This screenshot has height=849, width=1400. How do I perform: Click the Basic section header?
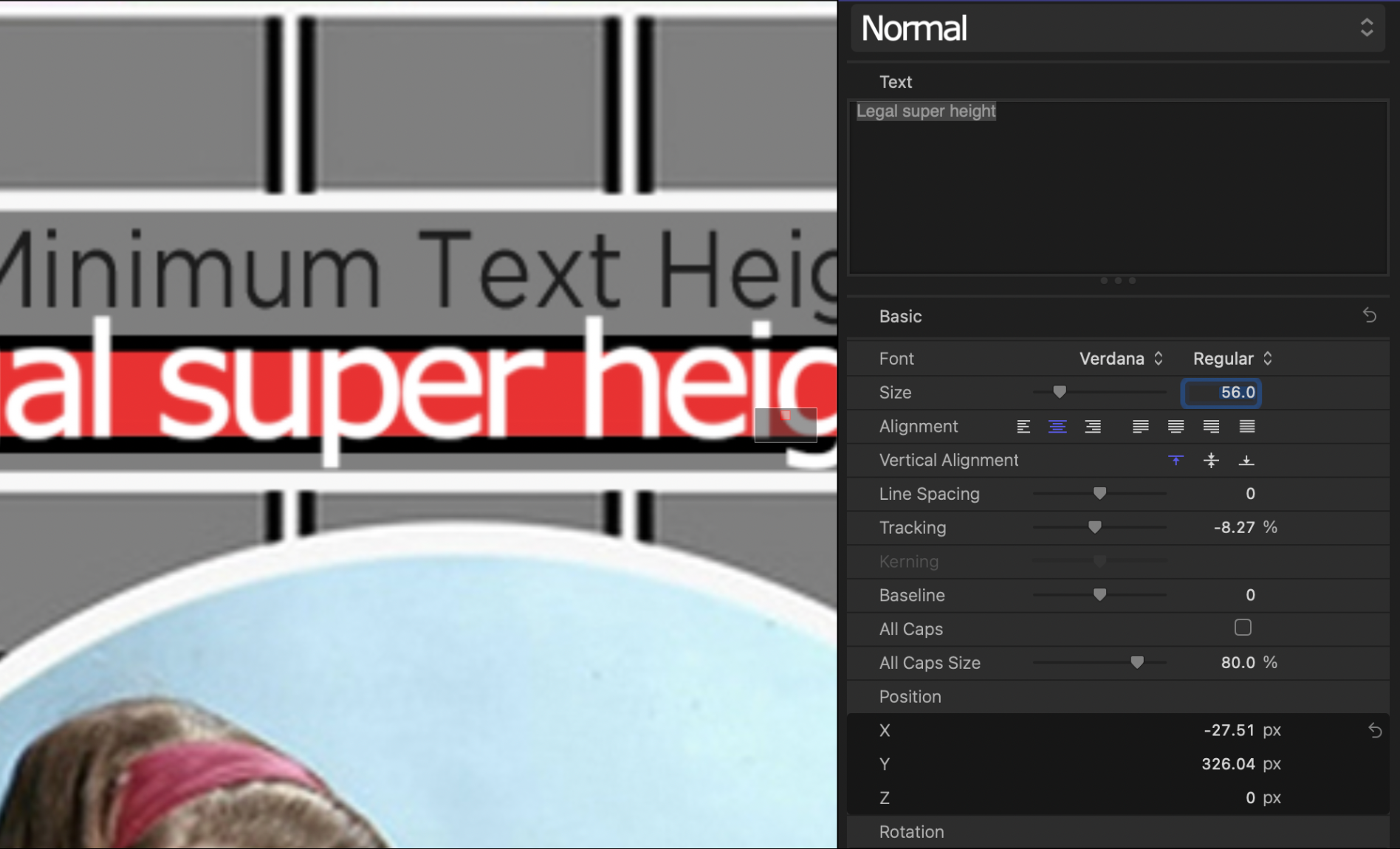click(900, 317)
